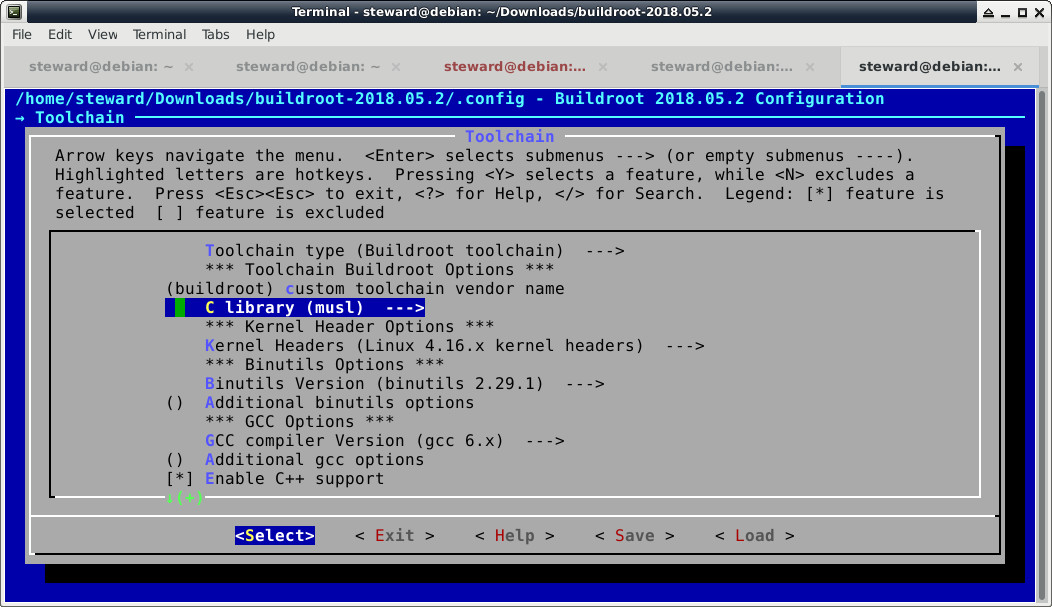Click the < Help > button

pos(515,536)
